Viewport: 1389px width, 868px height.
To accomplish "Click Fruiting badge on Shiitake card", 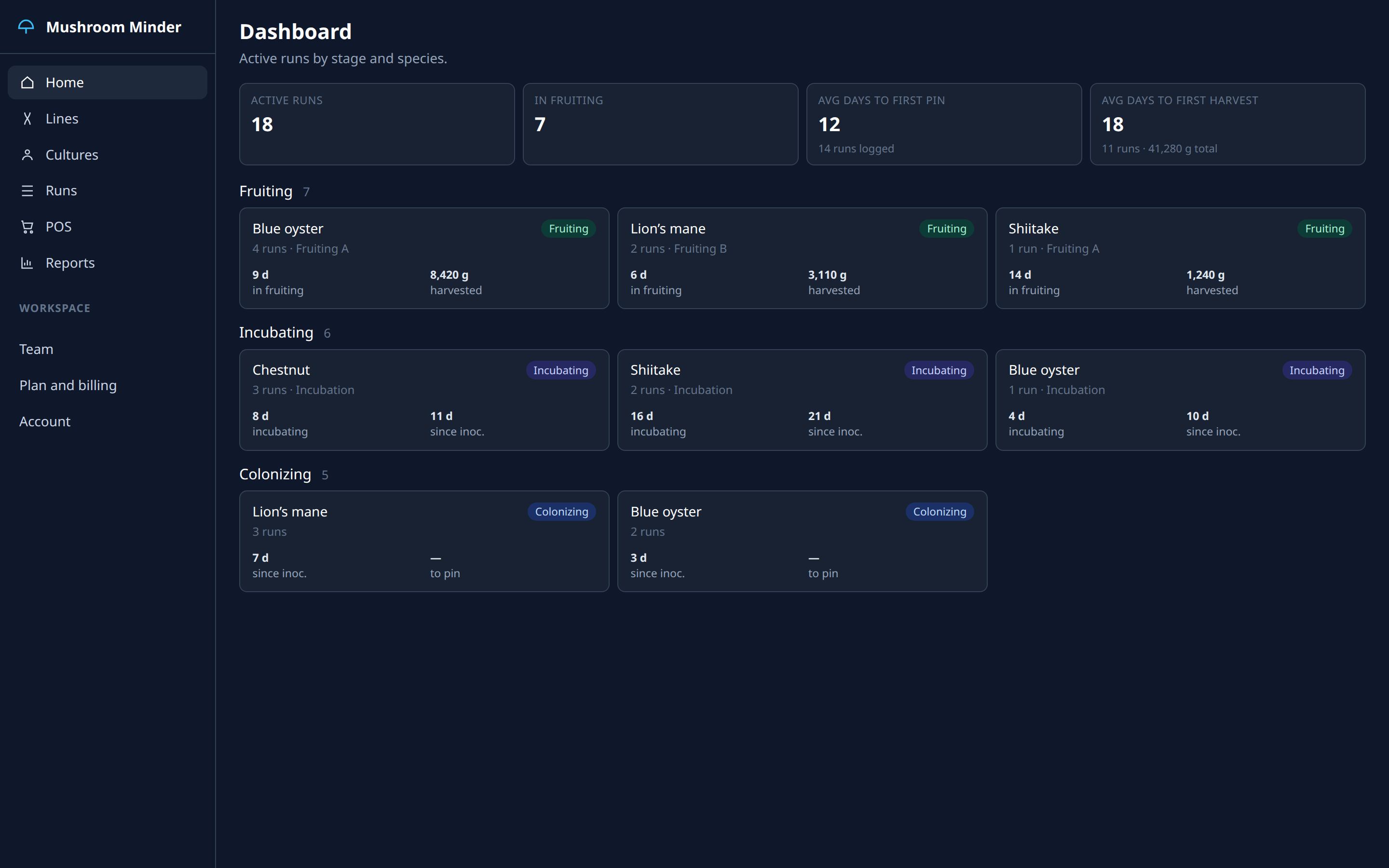I will pyautogui.click(x=1324, y=229).
